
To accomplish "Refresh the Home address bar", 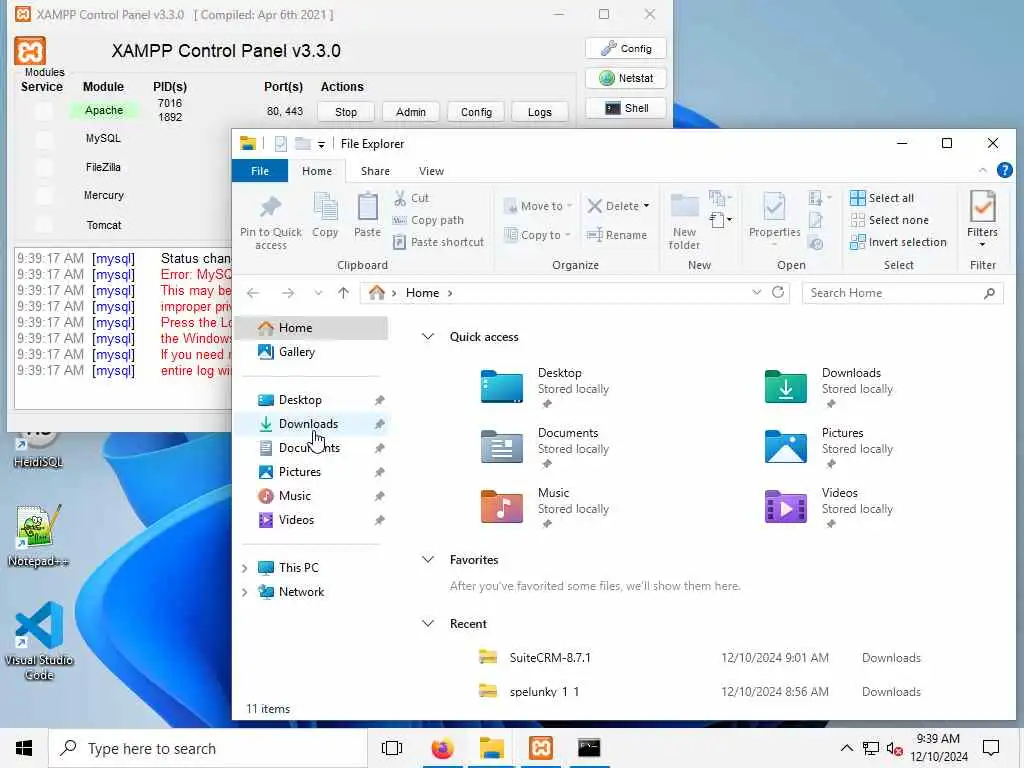I will 778,293.
